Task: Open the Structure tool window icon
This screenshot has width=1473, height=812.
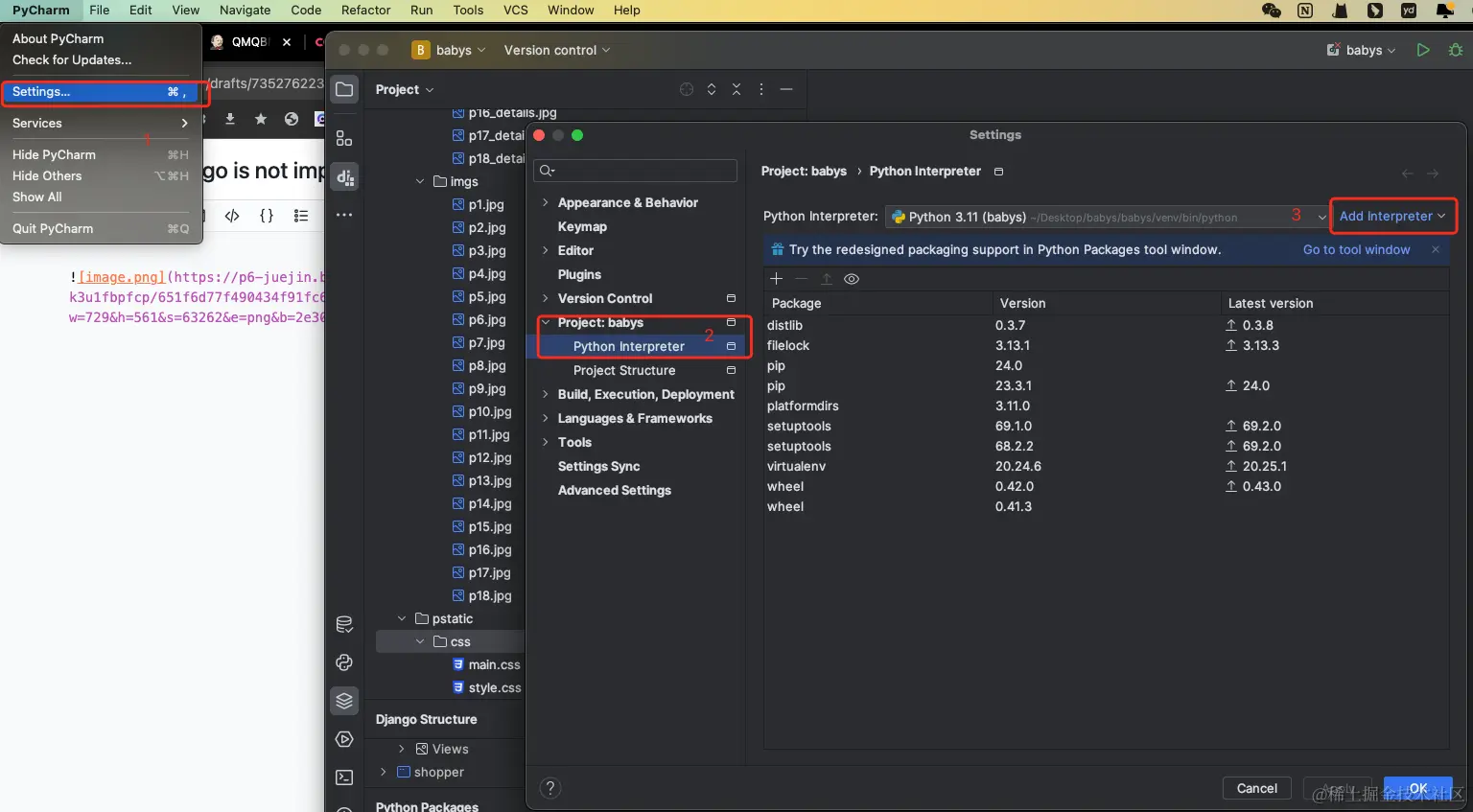Action: (x=344, y=138)
